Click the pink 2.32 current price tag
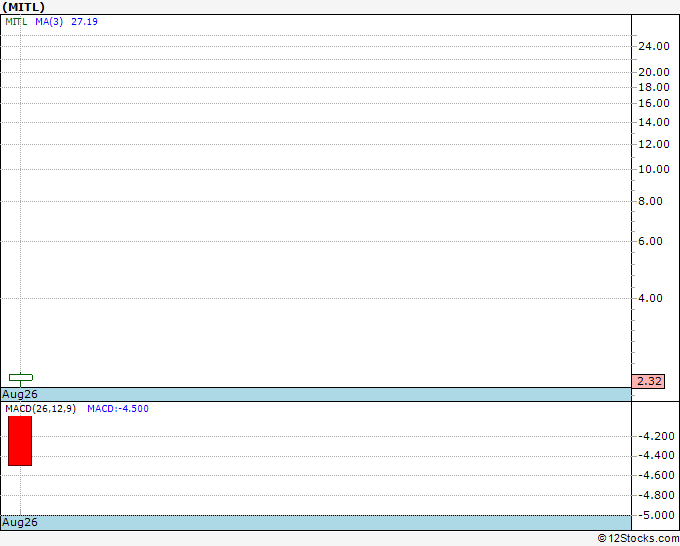 click(x=648, y=382)
